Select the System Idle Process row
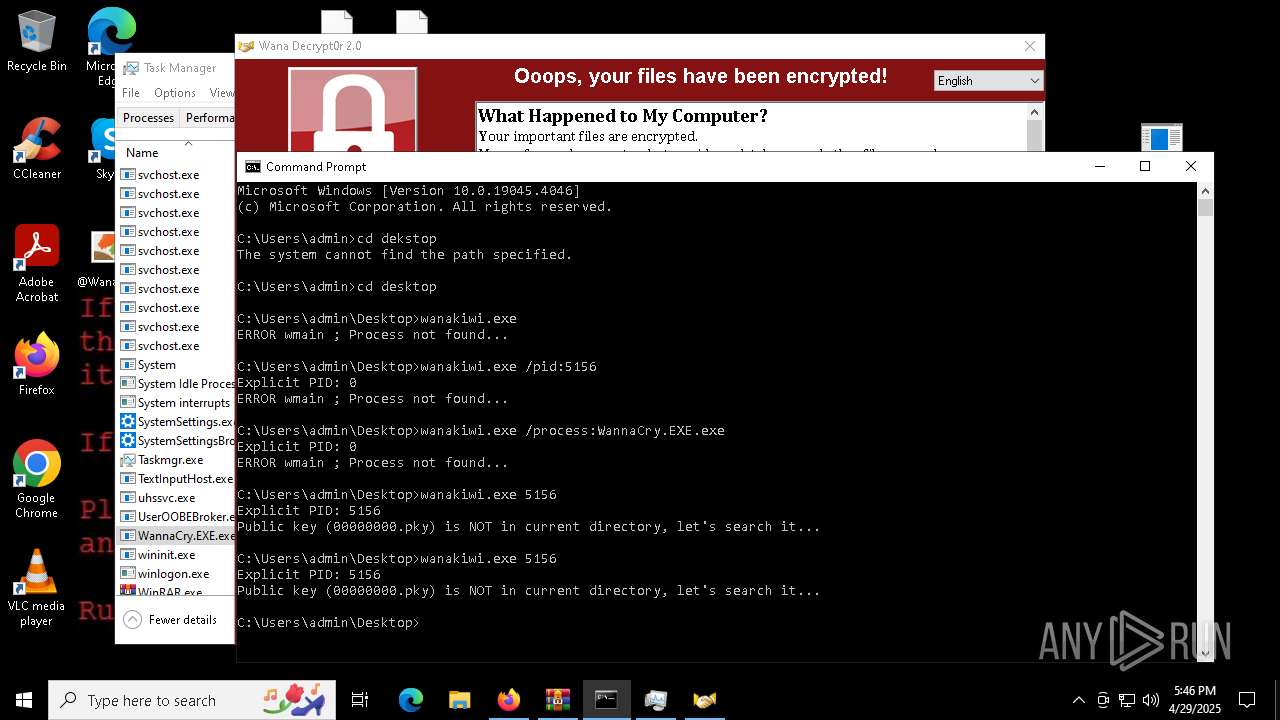Image resolution: width=1280 pixels, height=720 pixels. click(177, 384)
